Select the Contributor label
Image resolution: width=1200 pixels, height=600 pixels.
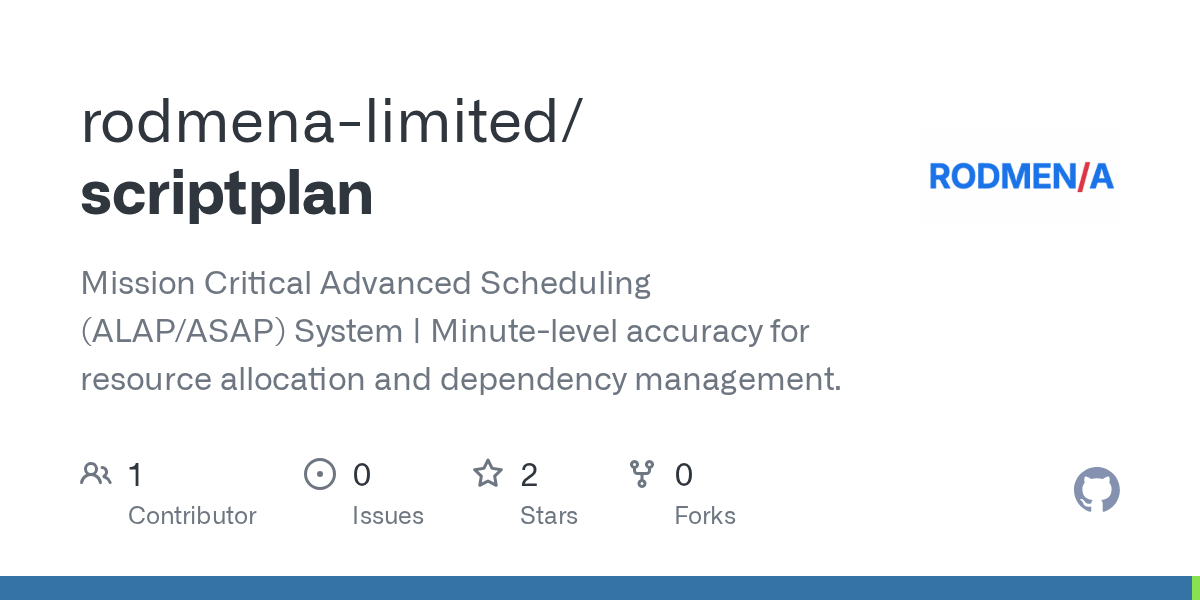point(192,516)
